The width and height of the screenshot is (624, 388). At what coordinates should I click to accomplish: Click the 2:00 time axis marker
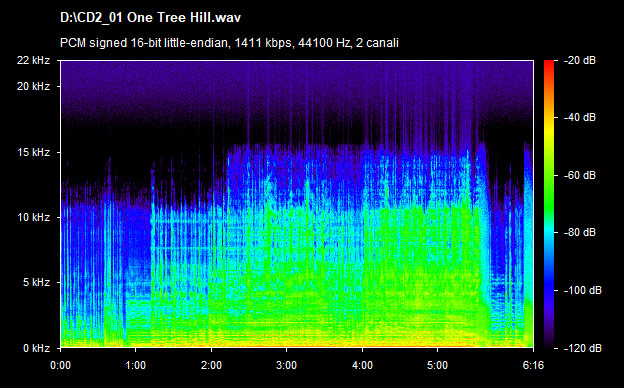[x=211, y=365]
